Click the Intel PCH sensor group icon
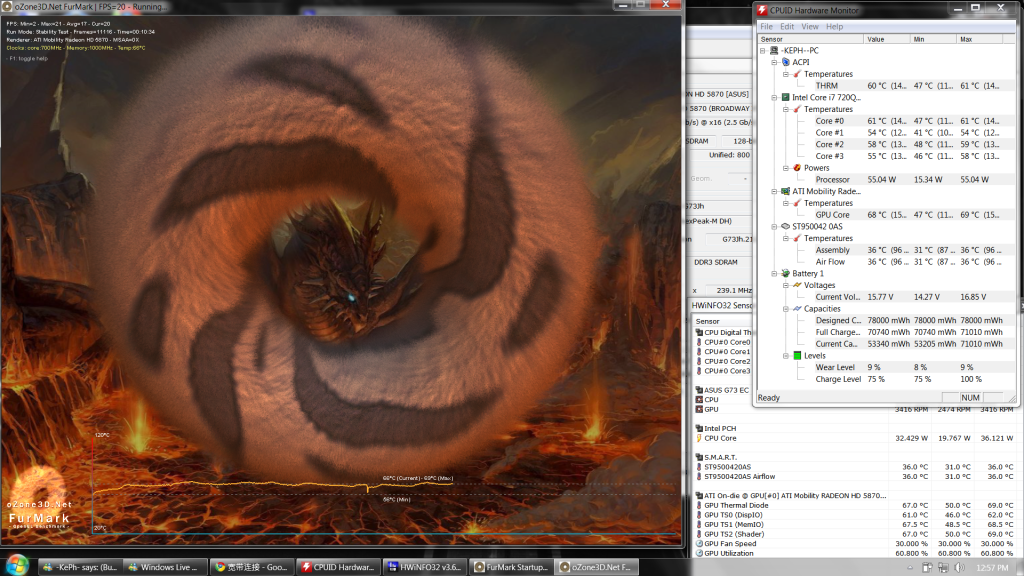 tap(699, 428)
